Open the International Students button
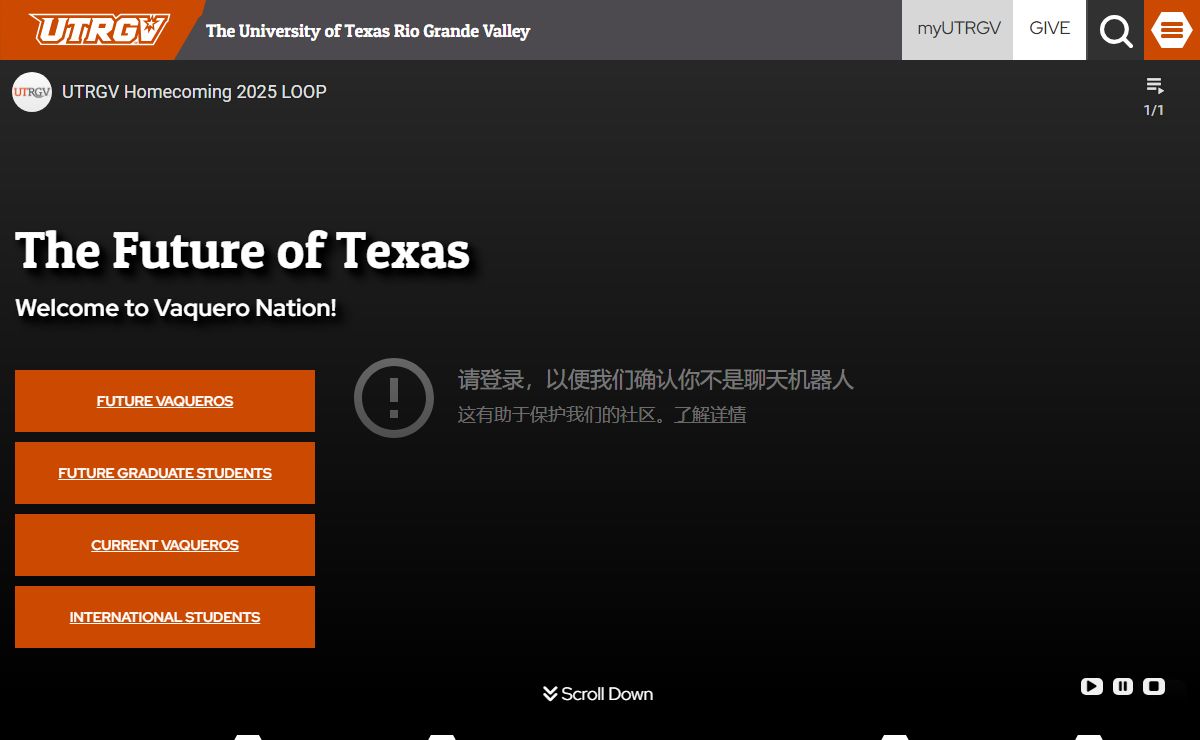The height and width of the screenshot is (740, 1200). pos(165,617)
